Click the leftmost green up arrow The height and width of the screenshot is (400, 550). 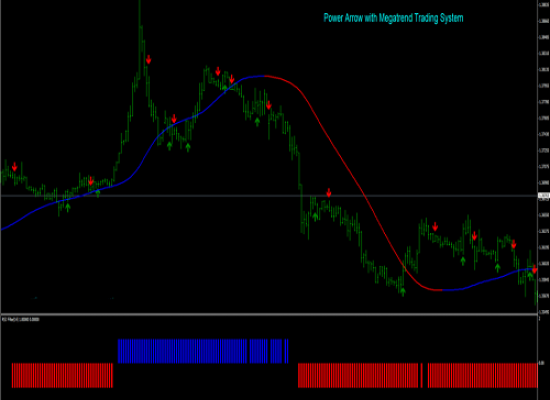click(68, 207)
